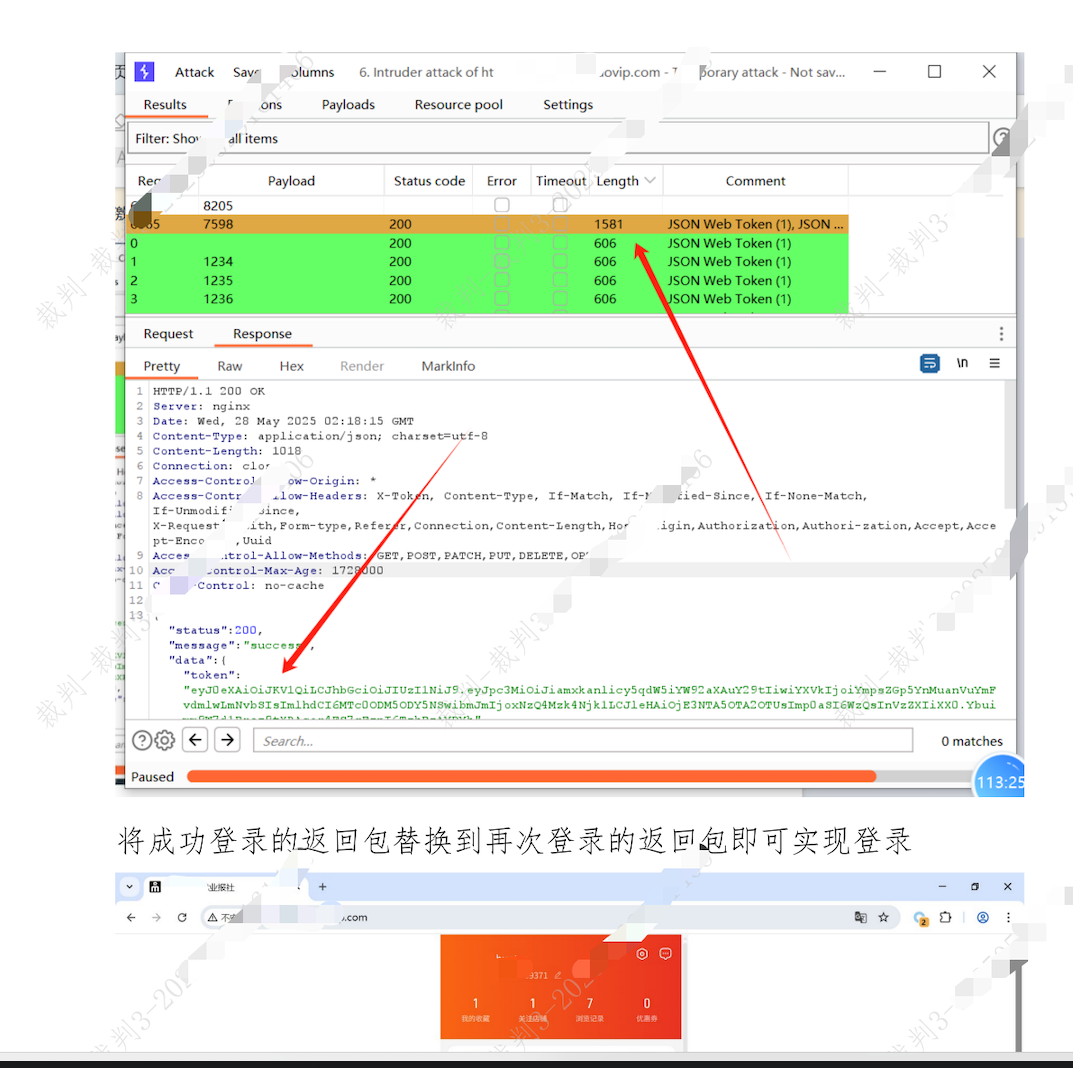Click the search help question-mark icon
The height and width of the screenshot is (1068, 1073).
point(142,740)
